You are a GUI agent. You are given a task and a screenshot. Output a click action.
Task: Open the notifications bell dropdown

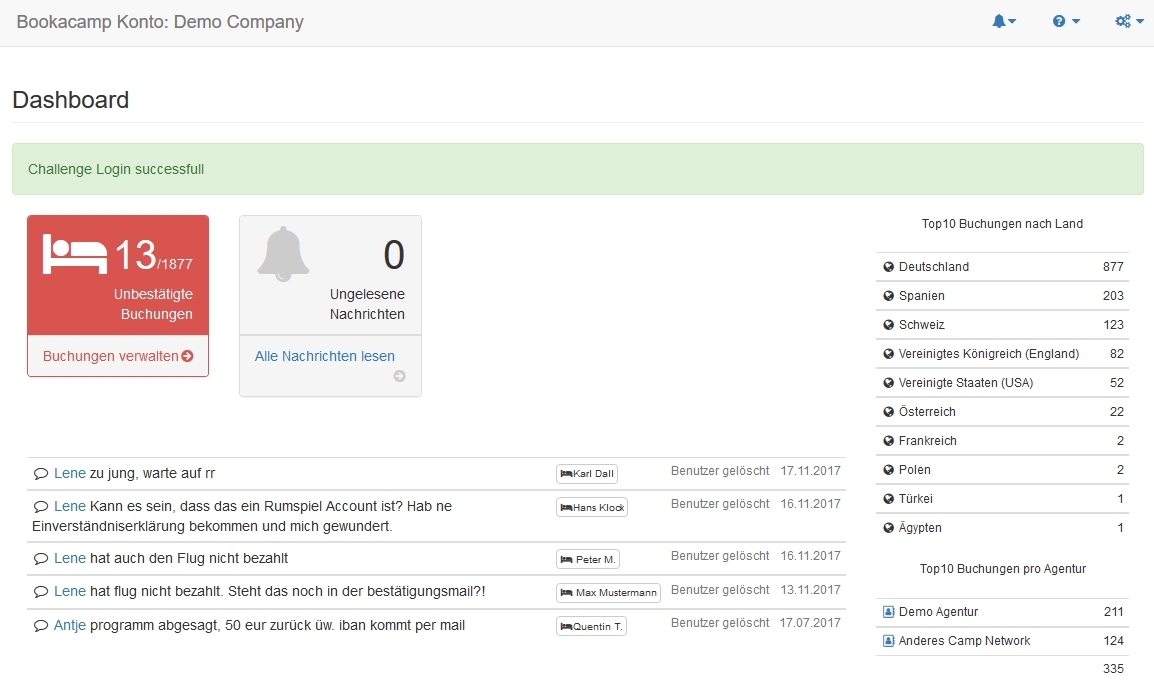[1003, 21]
